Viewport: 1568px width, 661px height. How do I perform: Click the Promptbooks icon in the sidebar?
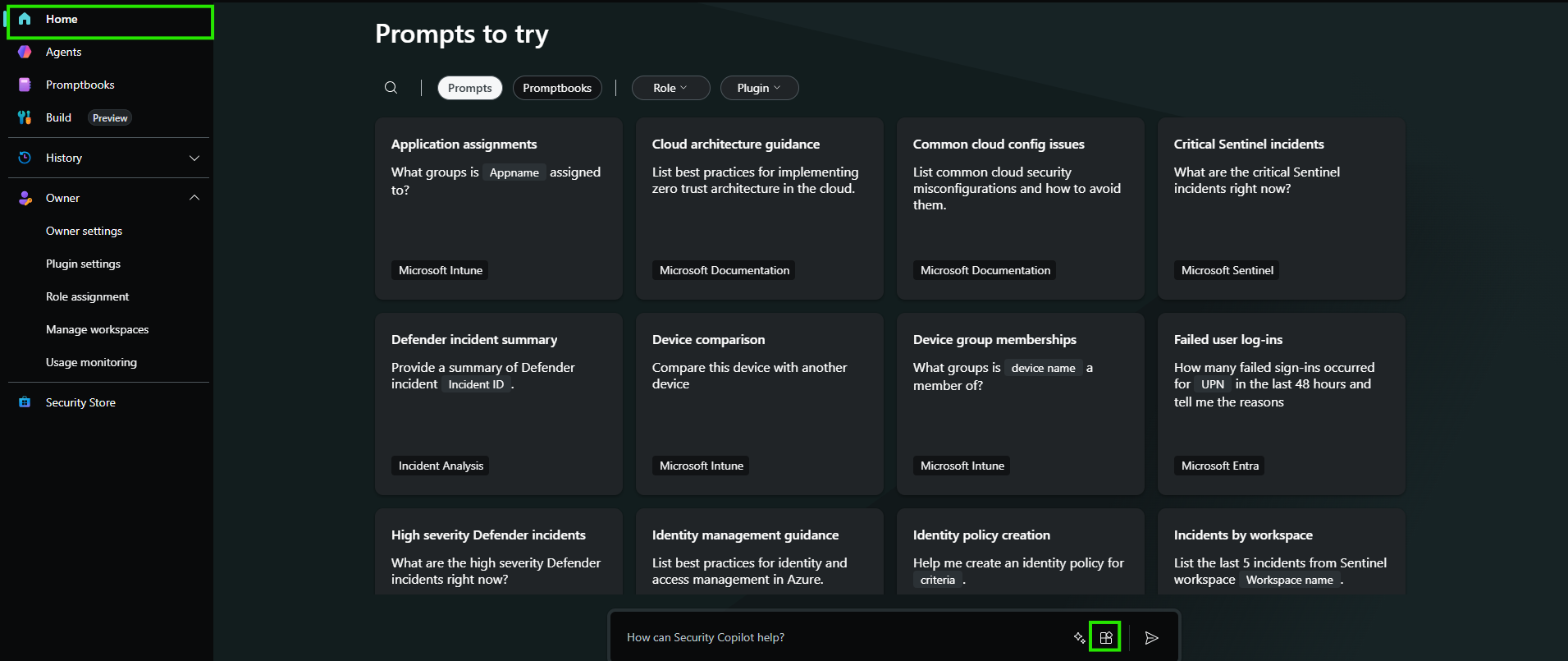point(25,85)
